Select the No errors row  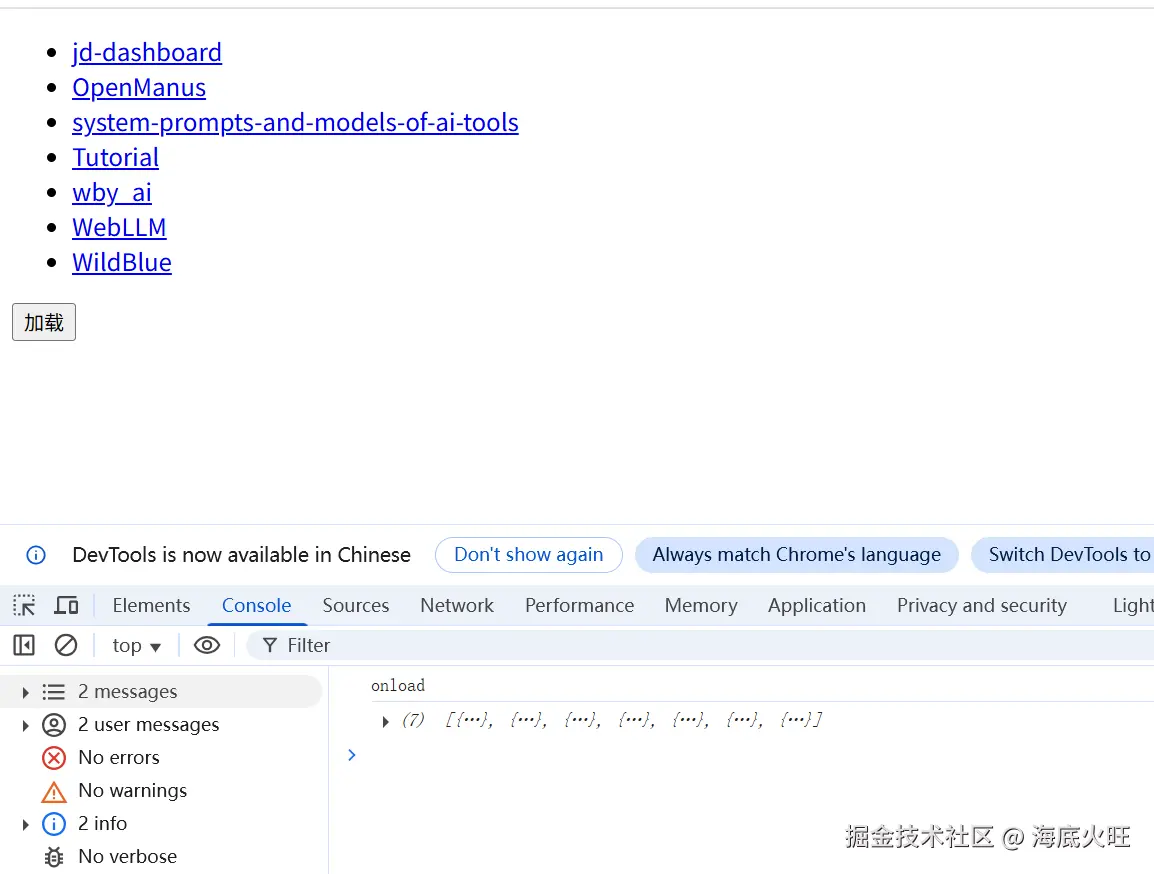click(162, 758)
